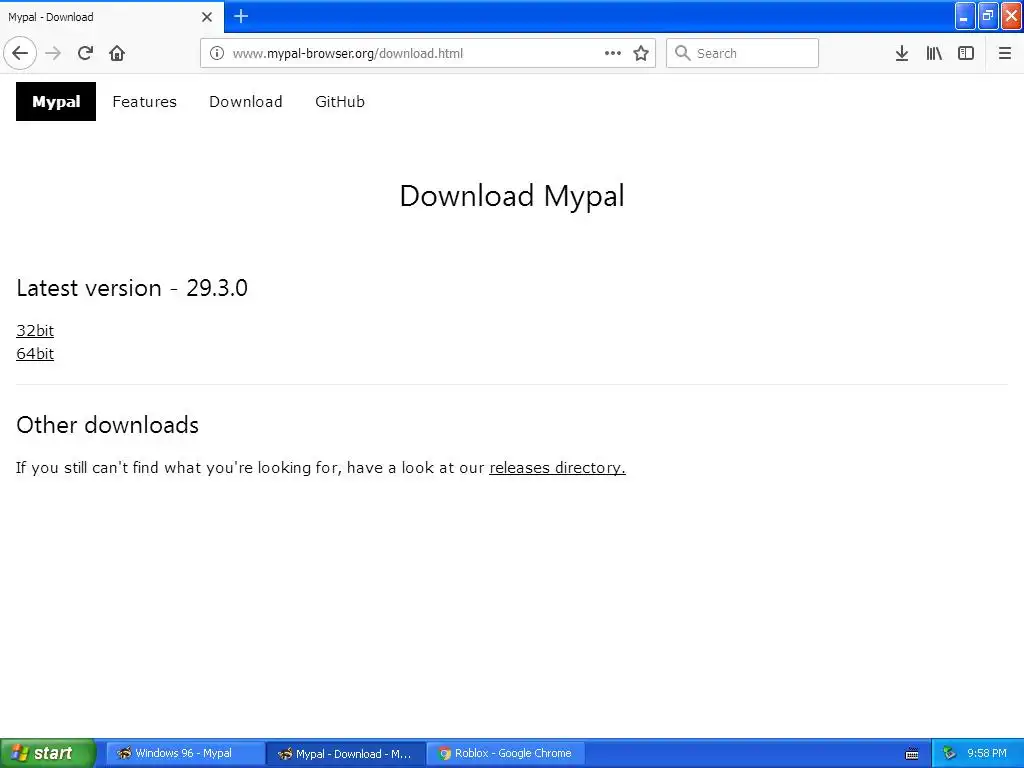Select the Mypal - Download tab

[x=112, y=17]
